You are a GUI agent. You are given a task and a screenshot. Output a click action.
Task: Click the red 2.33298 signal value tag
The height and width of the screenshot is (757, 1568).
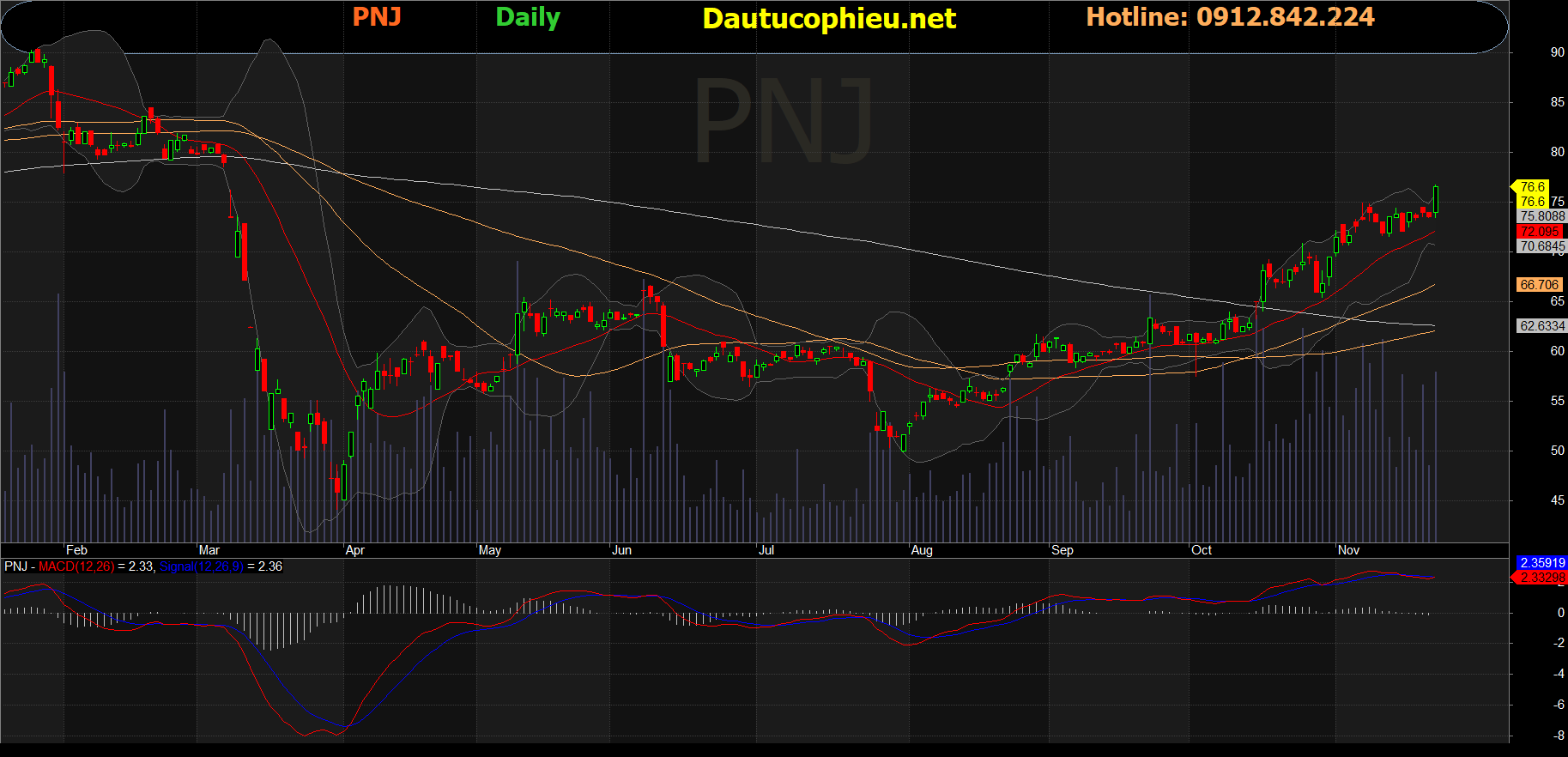click(1541, 578)
